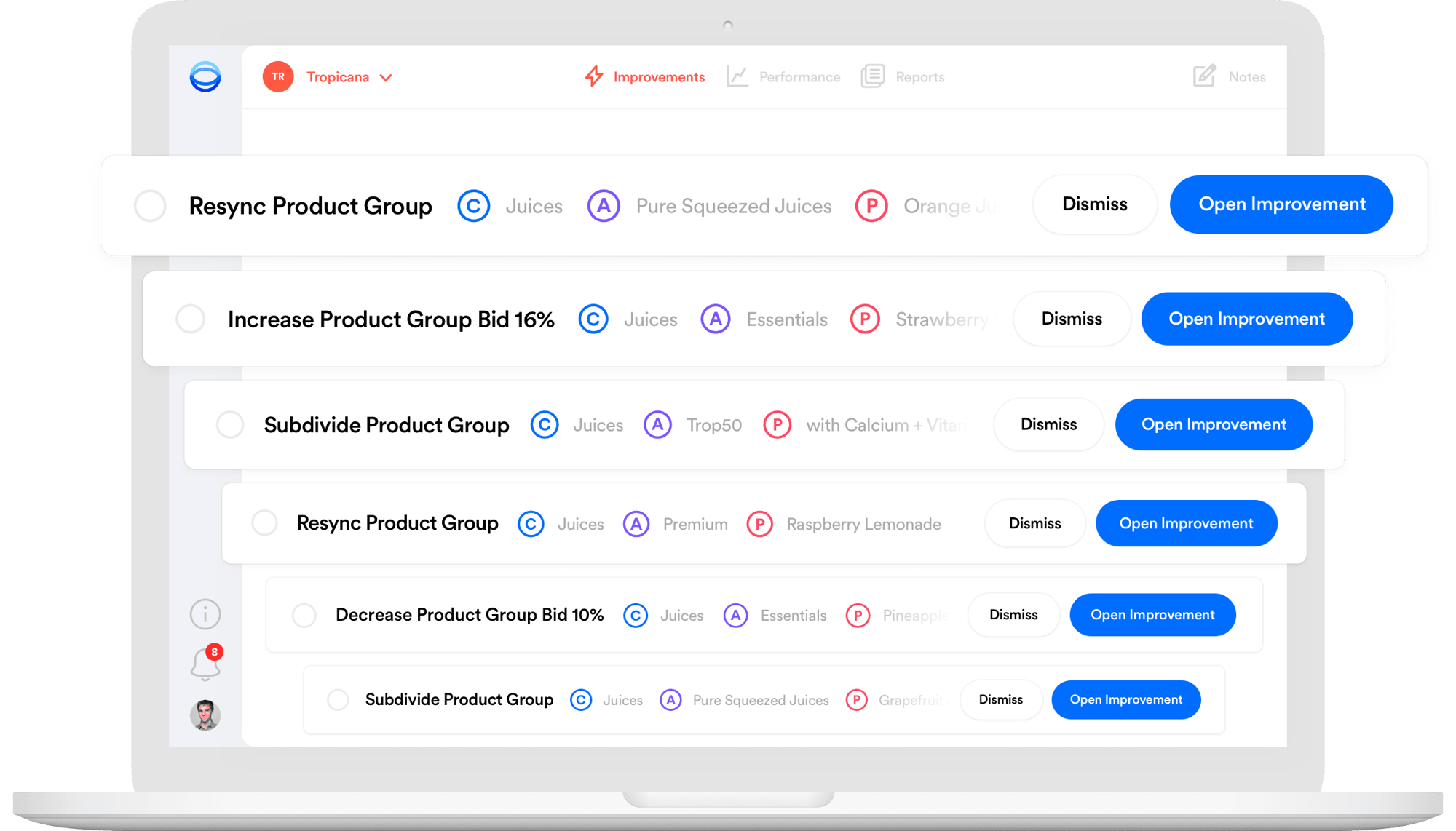Dismiss the Decrease Product Group Bid 10%
Screen dimensions: 1456x831
pyautogui.click(x=1012, y=614)
